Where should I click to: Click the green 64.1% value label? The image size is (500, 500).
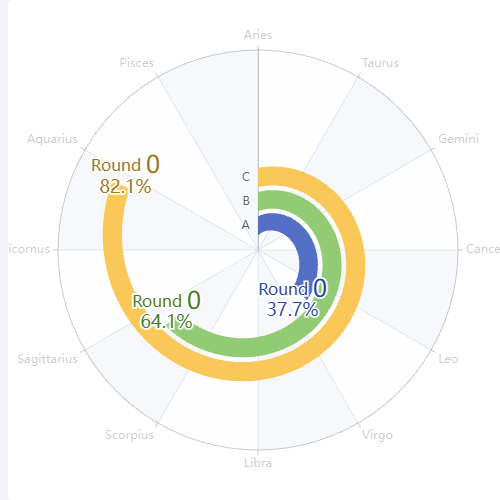click(x=166, y=322)
